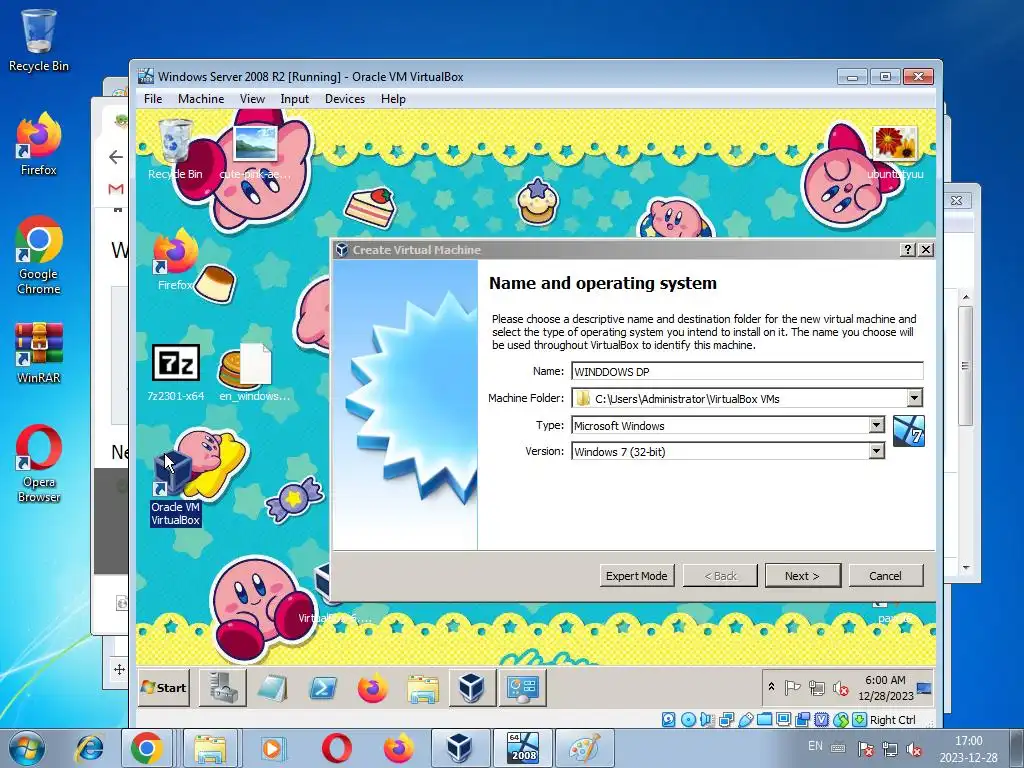Open Google Chrome from the host taskbar
This screenshot has height=768, width=1024.
[x=147, y=748]
